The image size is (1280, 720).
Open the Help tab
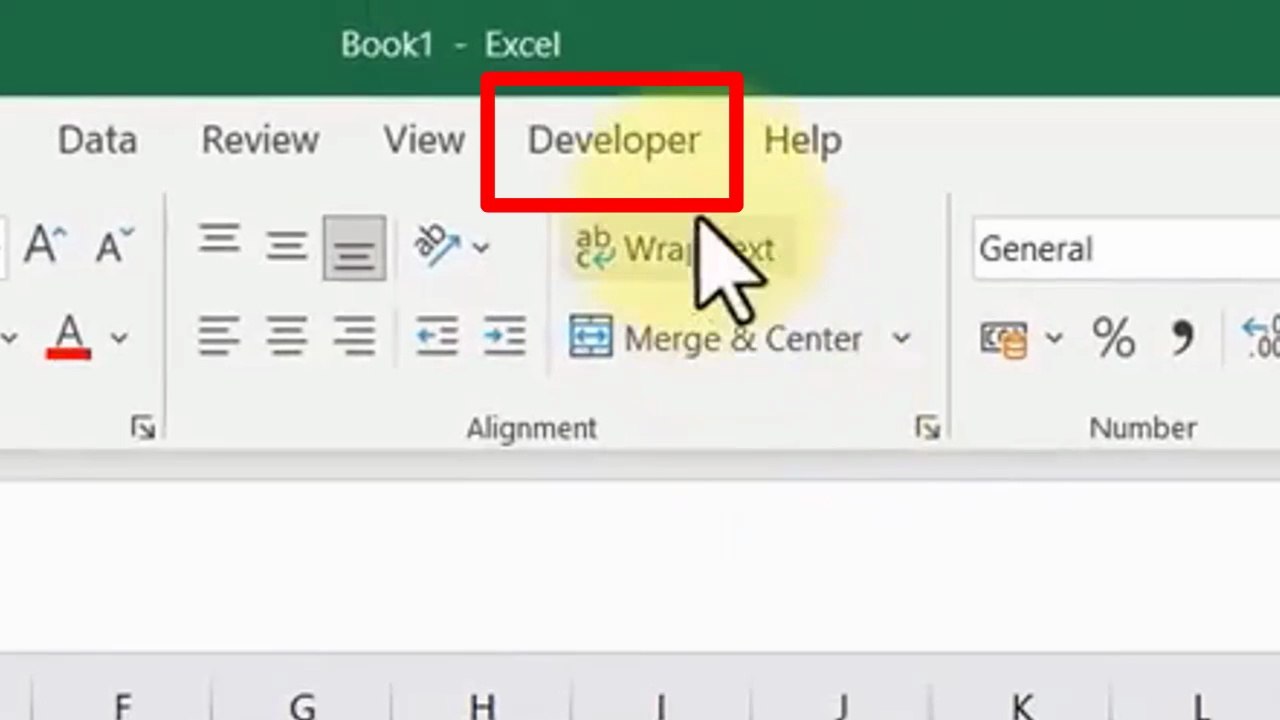[x=802, y=141]
